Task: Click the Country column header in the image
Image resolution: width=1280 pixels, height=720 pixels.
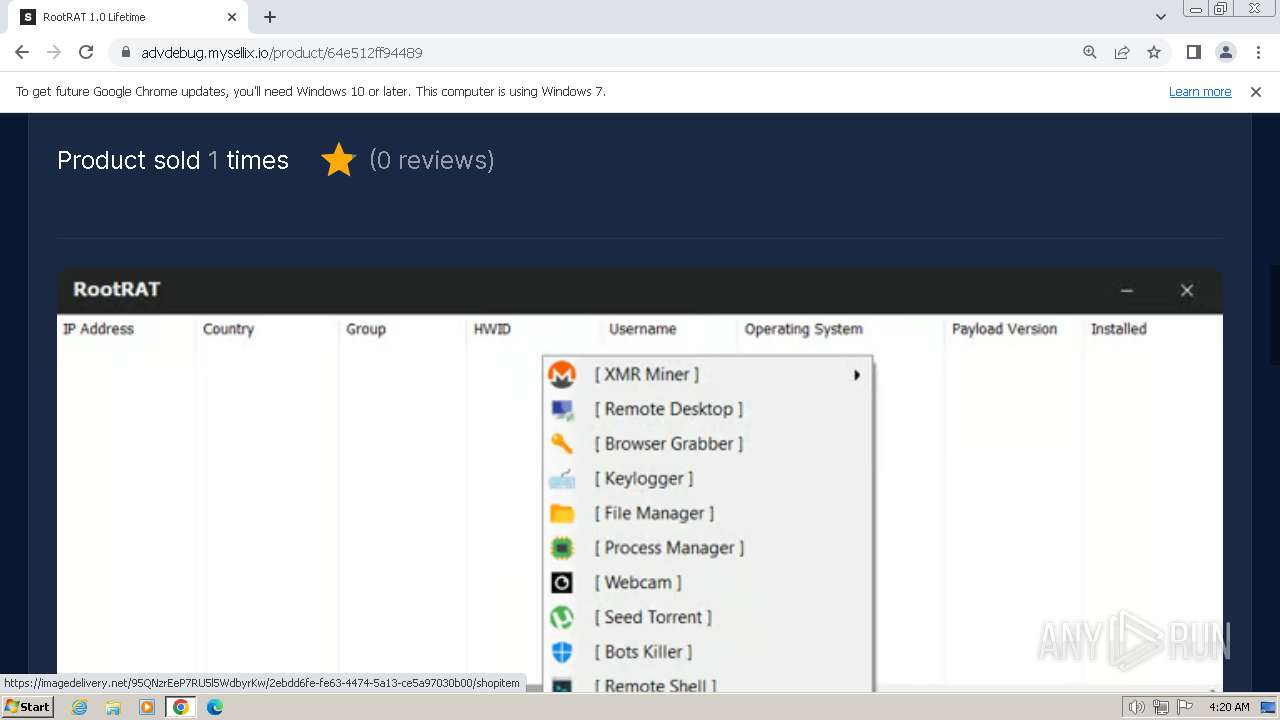Action: coord(228,329)
